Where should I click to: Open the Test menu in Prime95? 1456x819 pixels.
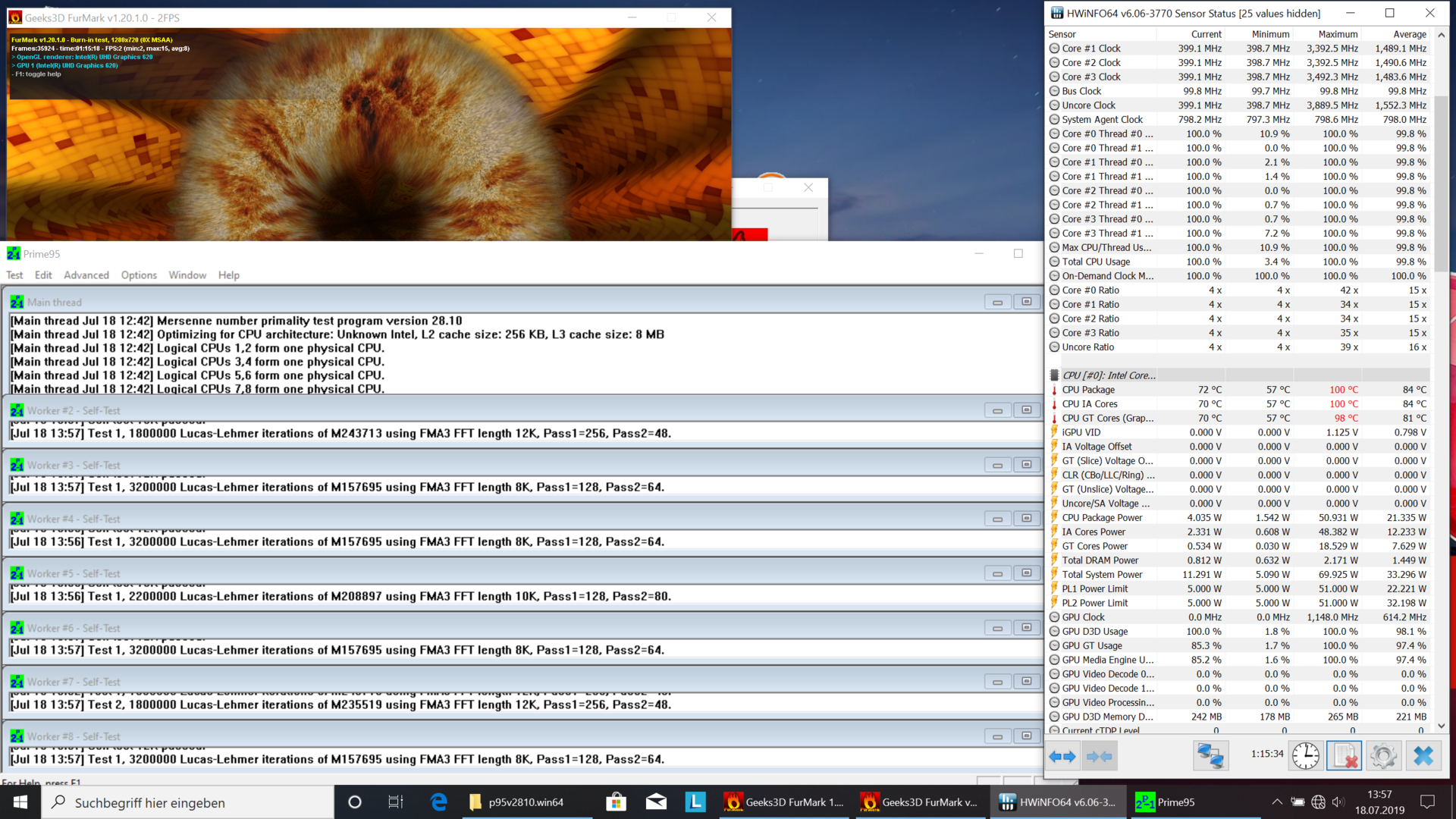(x=14, y=275)
